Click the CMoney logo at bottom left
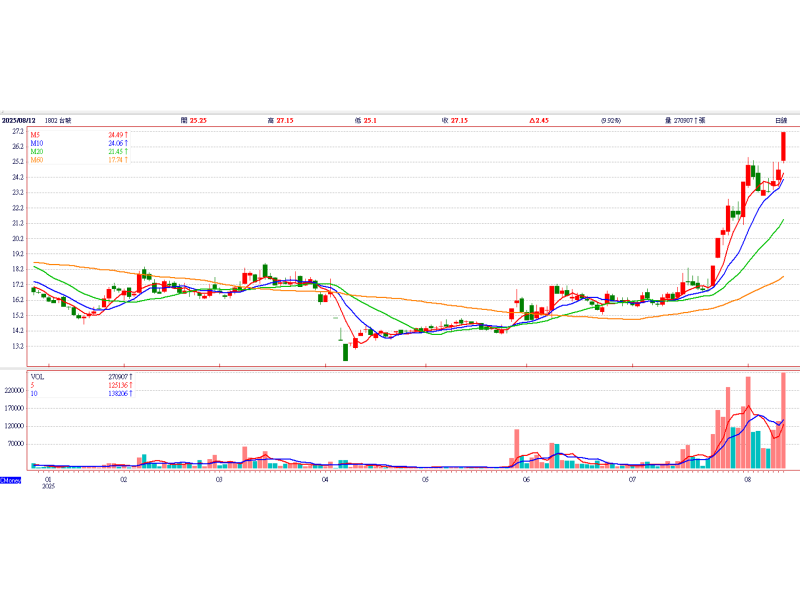 (x=10, y=480)
